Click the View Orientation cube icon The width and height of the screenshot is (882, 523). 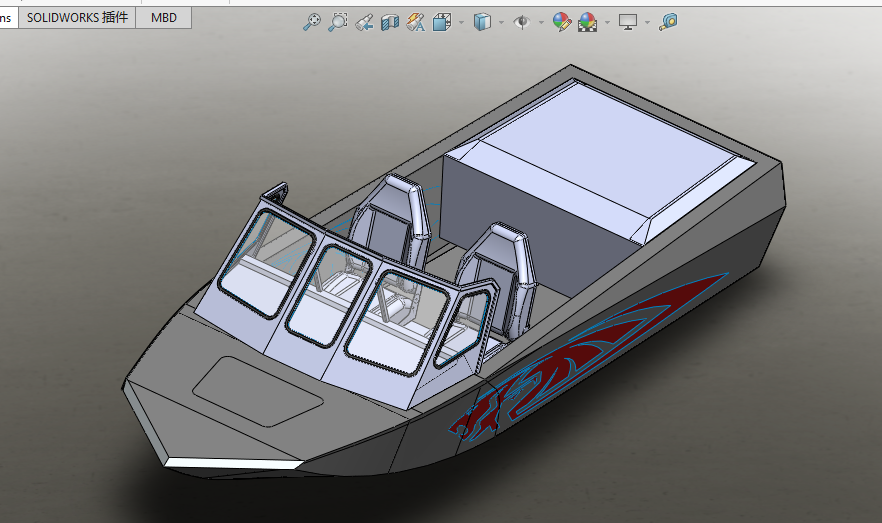tap(442, 21)
